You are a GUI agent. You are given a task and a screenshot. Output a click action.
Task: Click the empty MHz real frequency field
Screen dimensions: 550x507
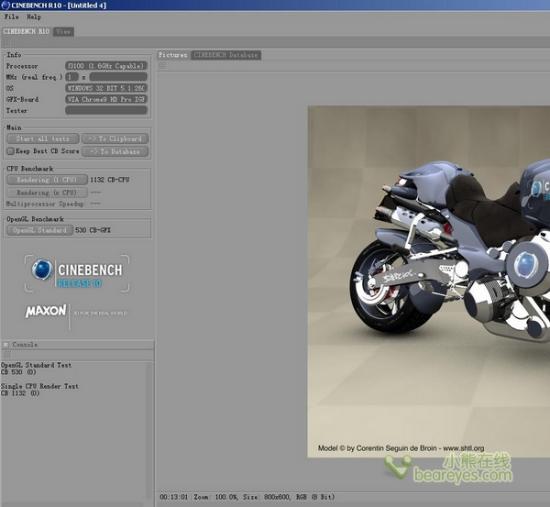[x=118, y=77]
